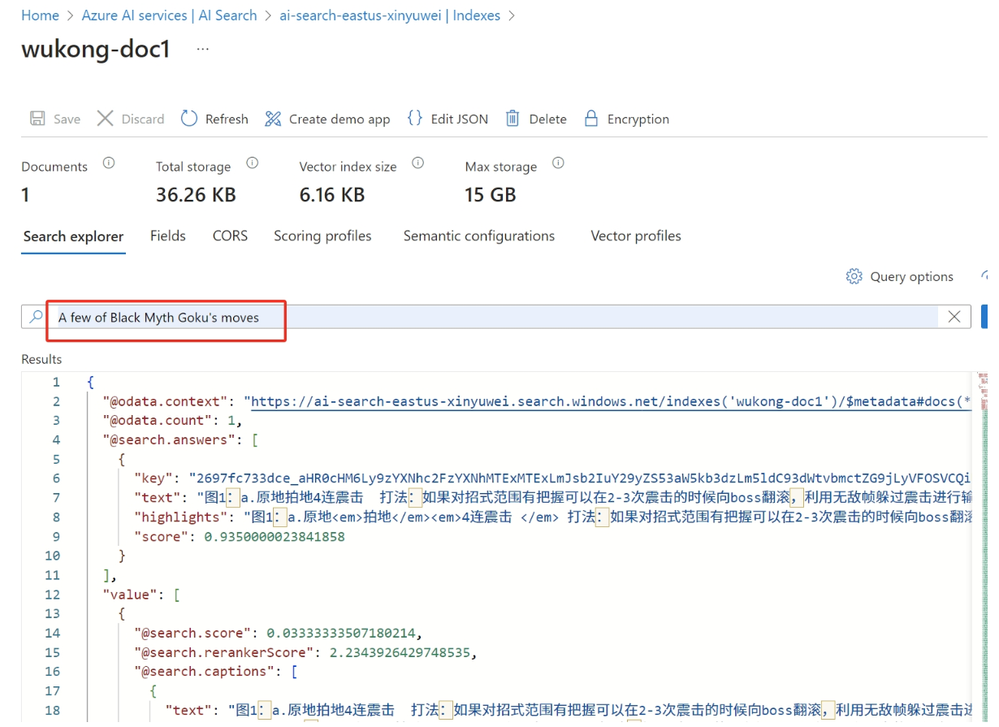Open ai-search-eastus-xinyuwei | Indexes breadcrumb
The width and height of the screenshot is (999, 727).
pyautogui.click(x=390, y=15)
